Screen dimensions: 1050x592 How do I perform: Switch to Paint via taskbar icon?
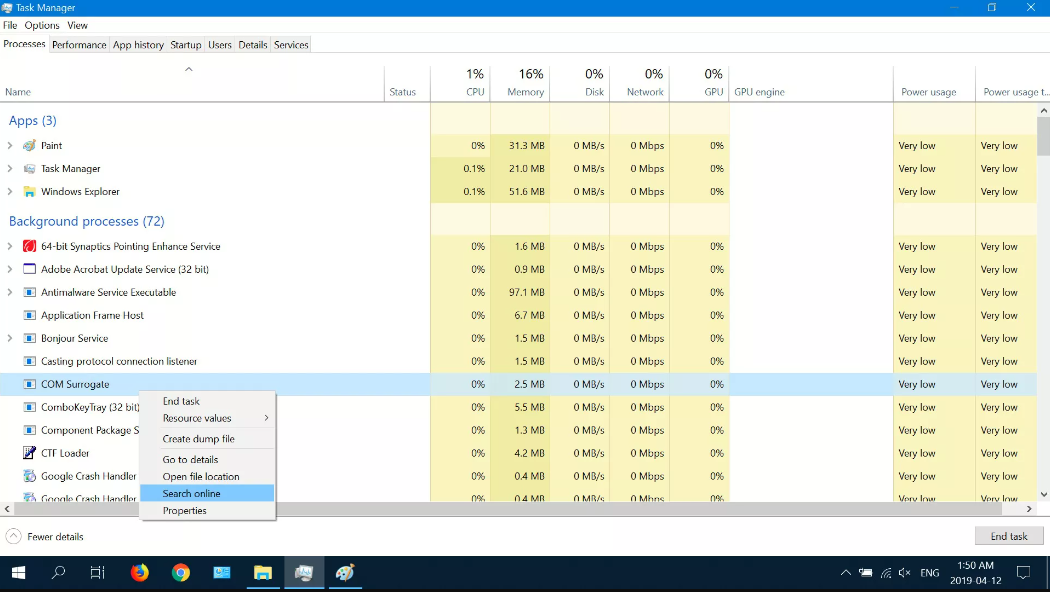344,573
